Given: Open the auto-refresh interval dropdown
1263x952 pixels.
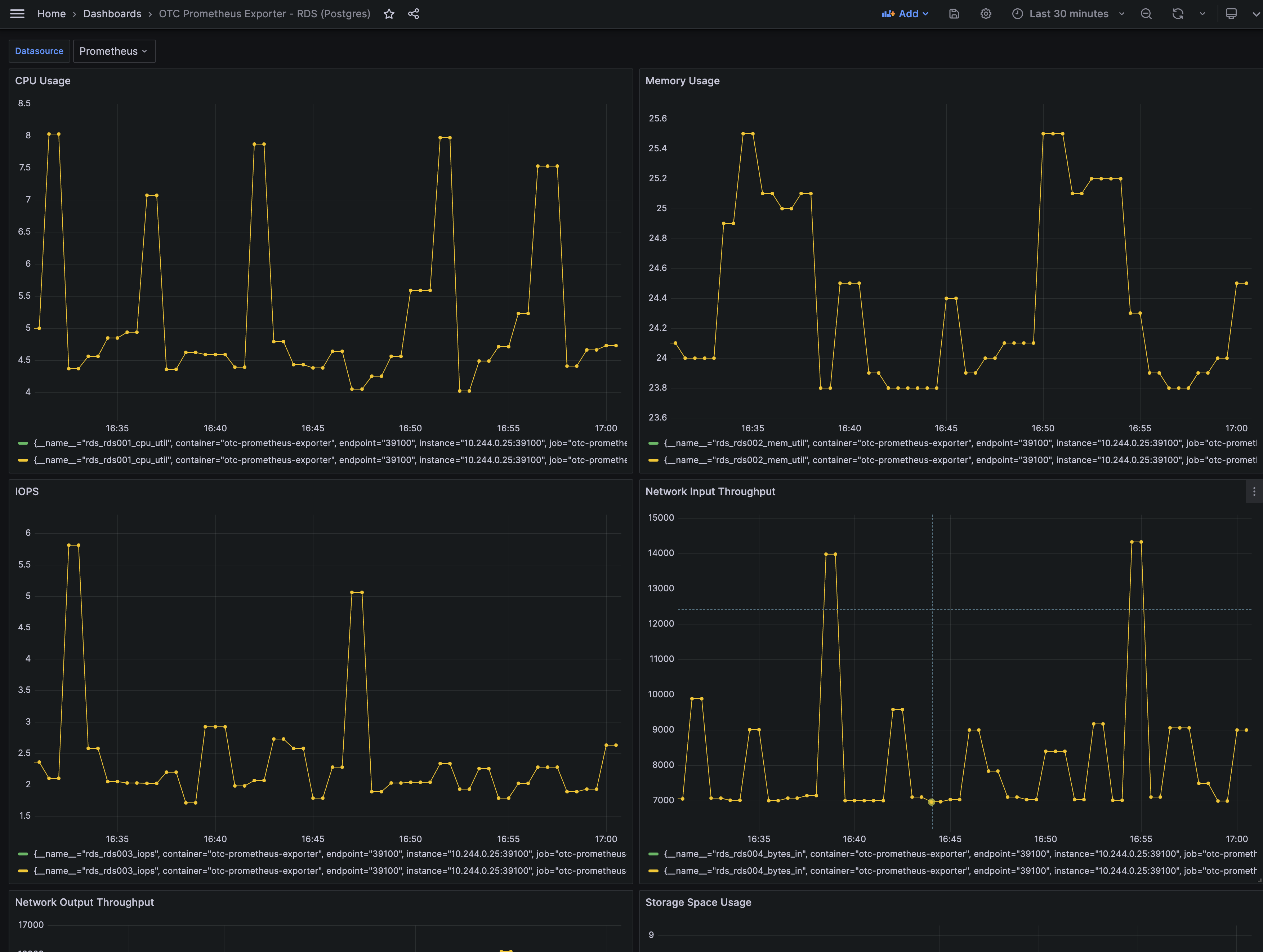Looking at the screenshot, I should [1202, 14].
